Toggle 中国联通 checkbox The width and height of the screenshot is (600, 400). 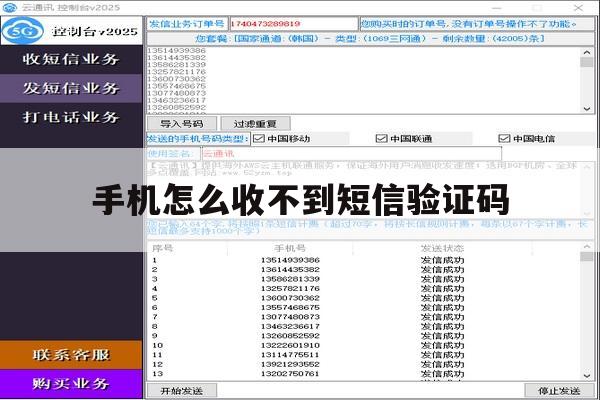[382, 139]
